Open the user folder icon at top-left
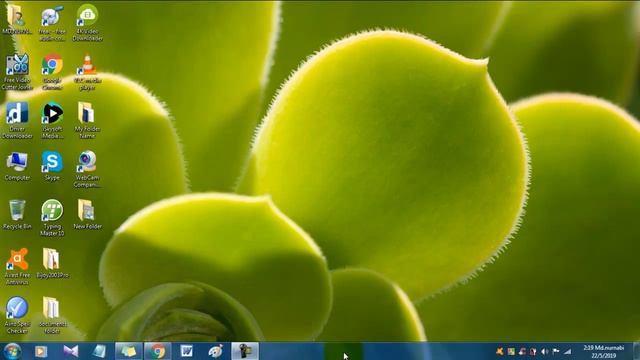This screenshot has width=640, height=360. point(17,19)
